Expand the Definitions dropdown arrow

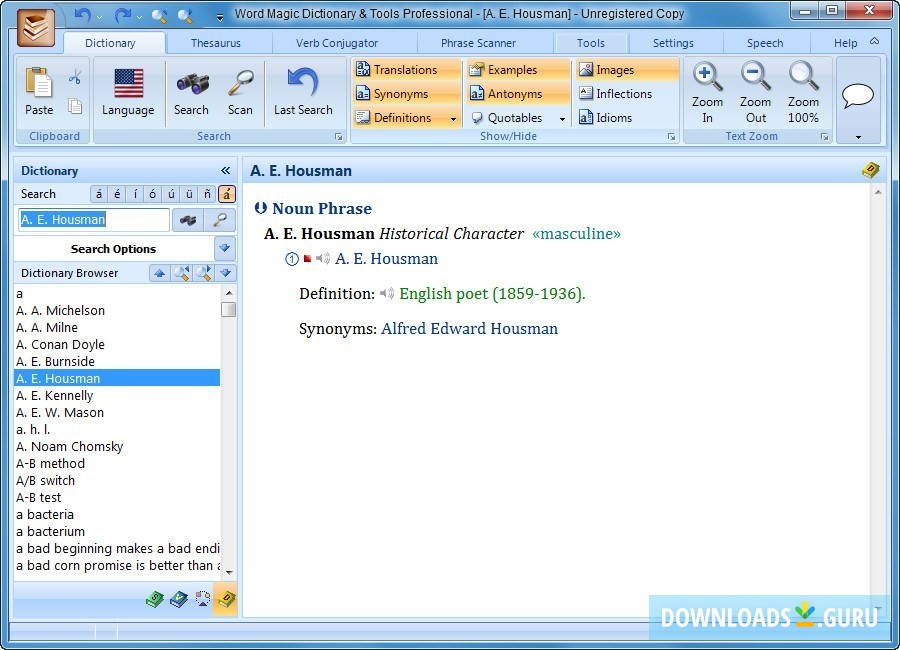click(453, 118)
